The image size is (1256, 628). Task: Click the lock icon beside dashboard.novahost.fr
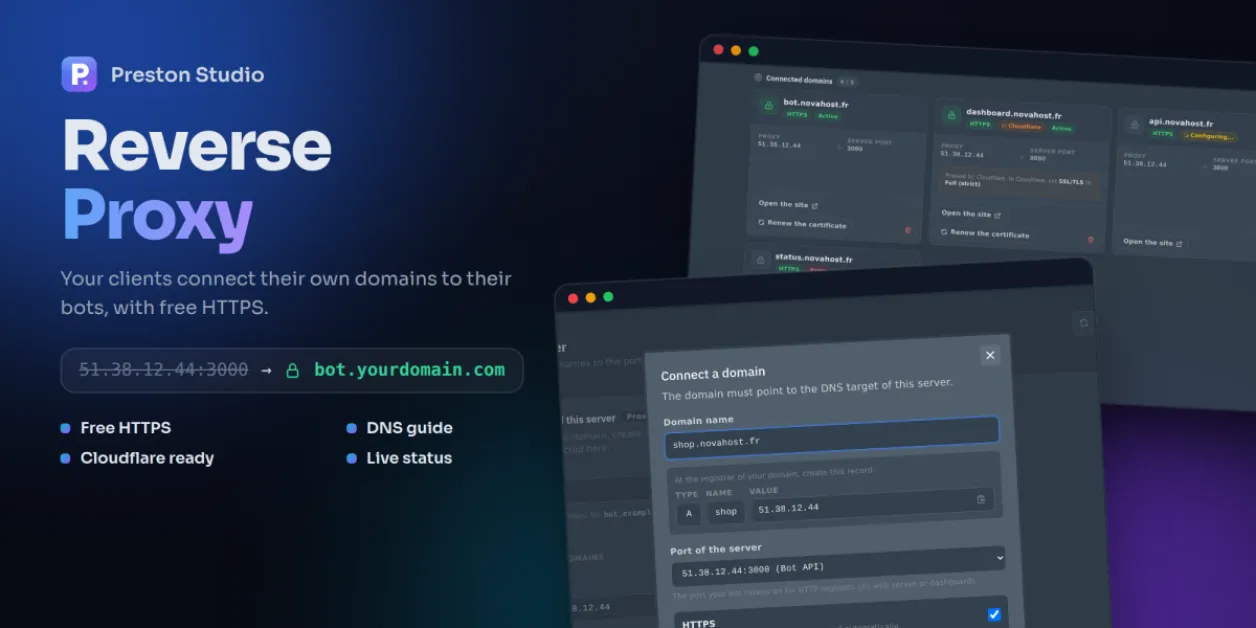pyautogui.click(x=950, y=116)
